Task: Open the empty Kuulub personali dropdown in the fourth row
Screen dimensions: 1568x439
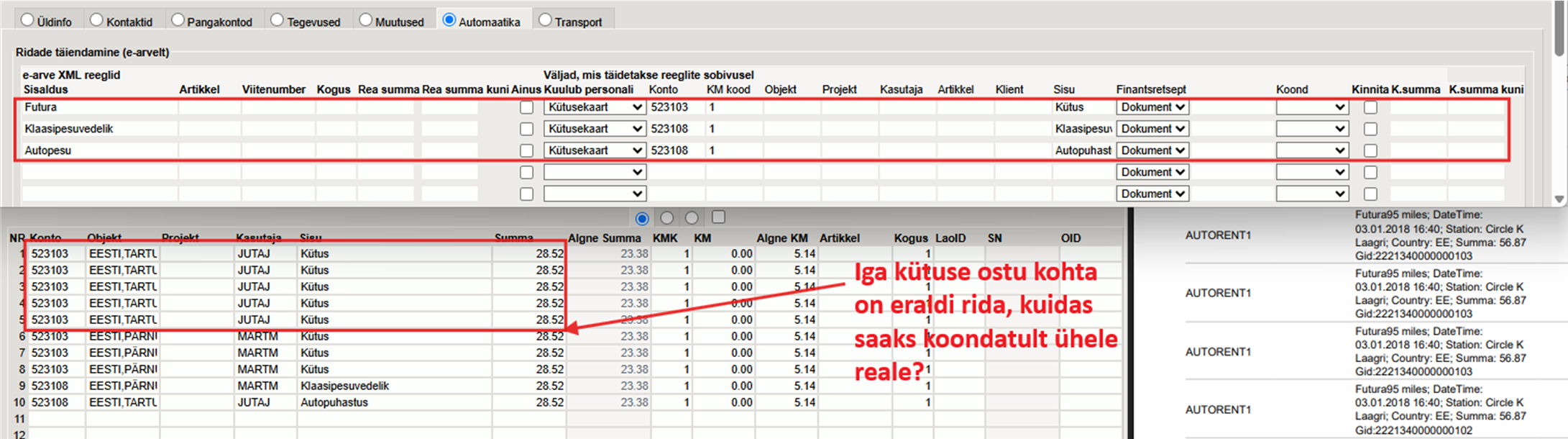Action: pyautogui.click(x=594, y=172)
